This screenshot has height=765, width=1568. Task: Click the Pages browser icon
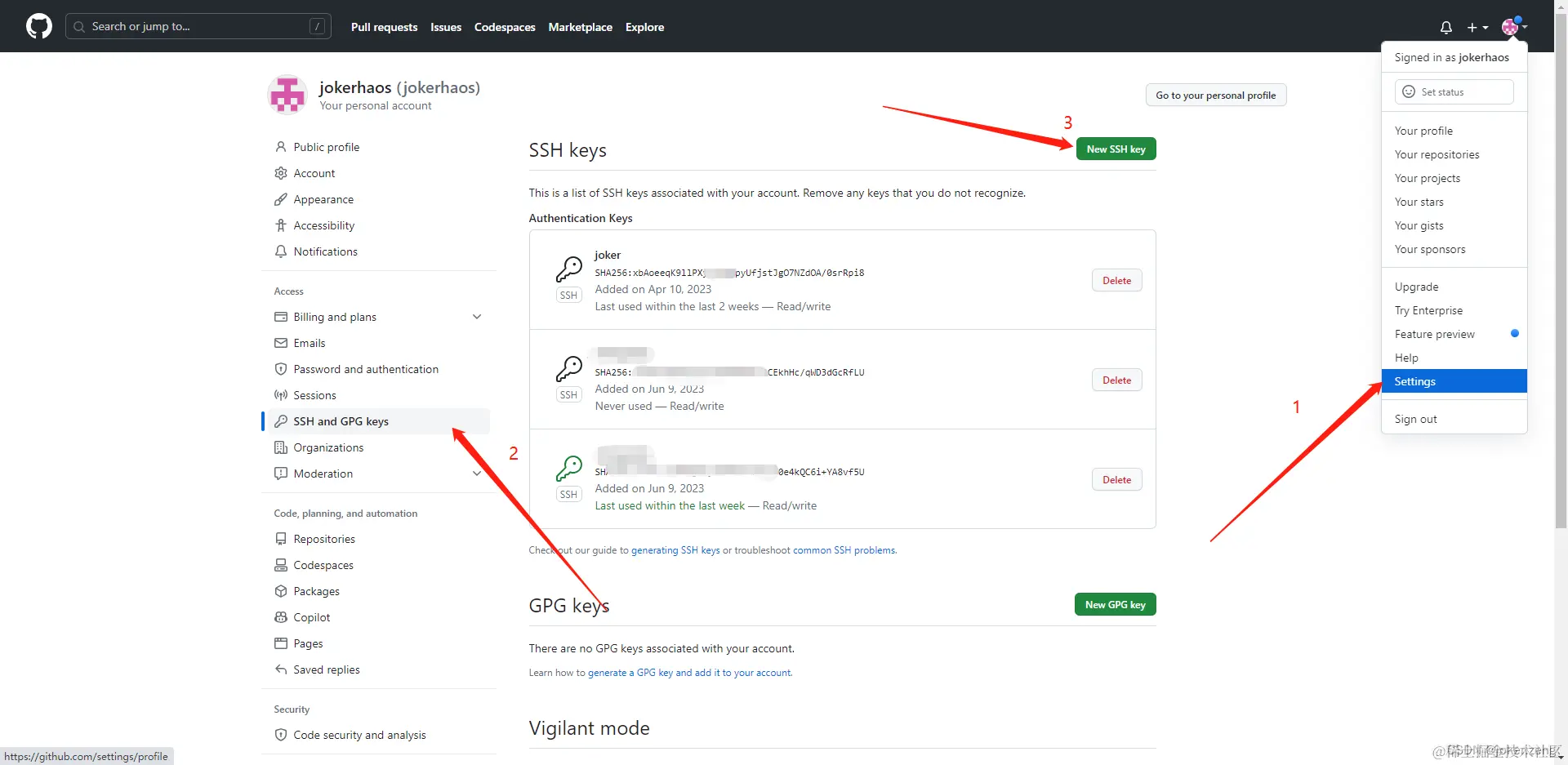coord(281,643)
